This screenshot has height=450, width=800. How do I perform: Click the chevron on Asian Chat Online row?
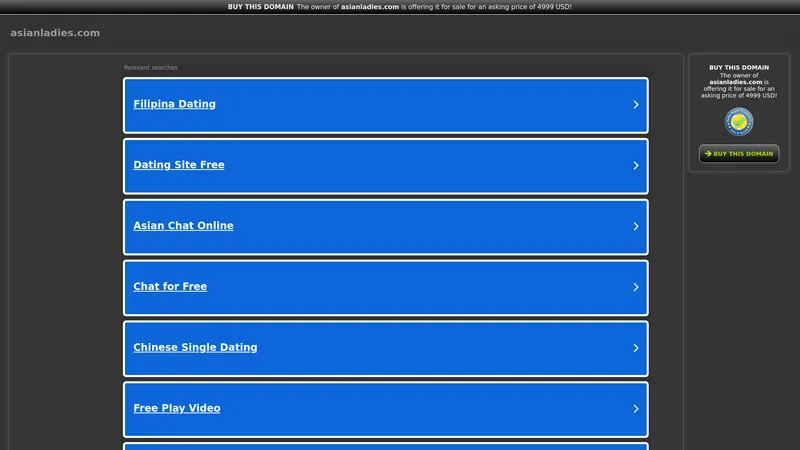pyautogui.click(x=636, y=227)
